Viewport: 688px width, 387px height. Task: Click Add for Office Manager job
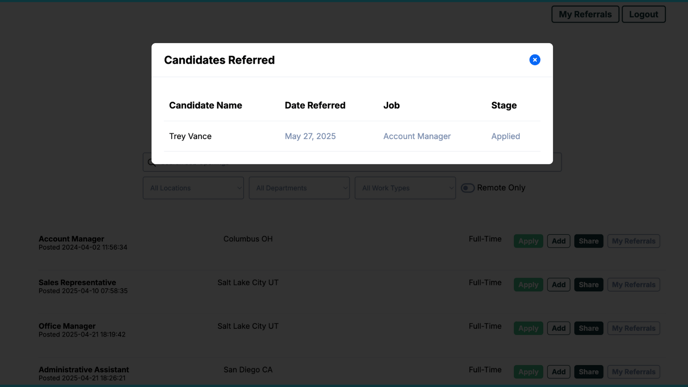point(559,328)
